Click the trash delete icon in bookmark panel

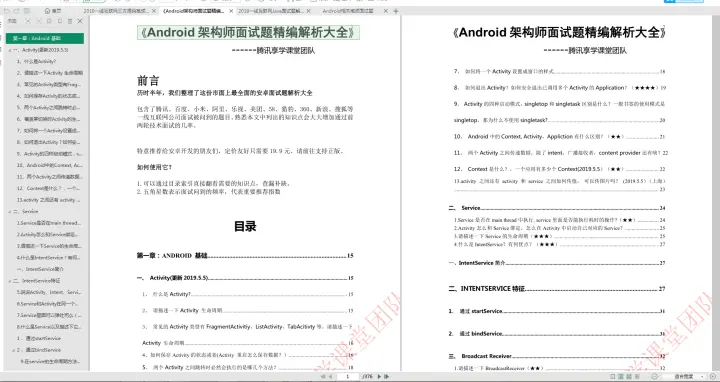point(70,21)
